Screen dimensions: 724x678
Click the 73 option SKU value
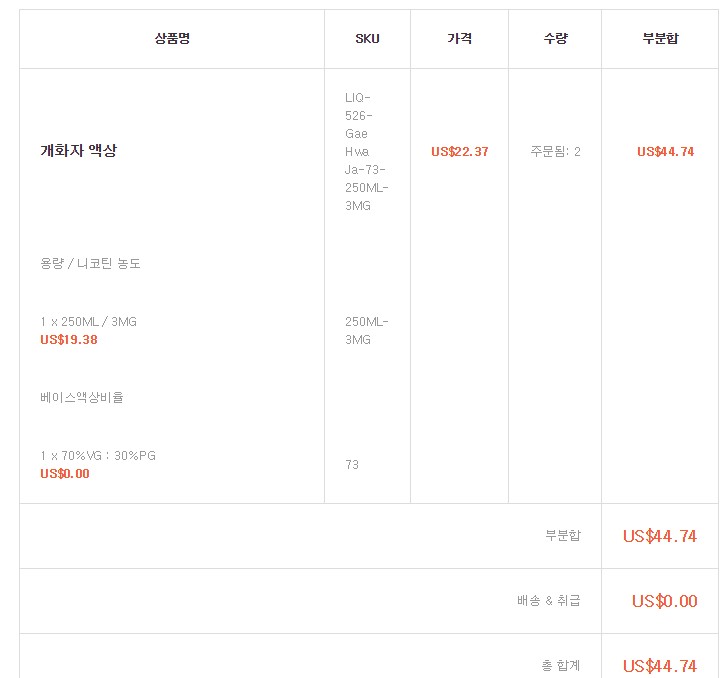pos(352,465)
